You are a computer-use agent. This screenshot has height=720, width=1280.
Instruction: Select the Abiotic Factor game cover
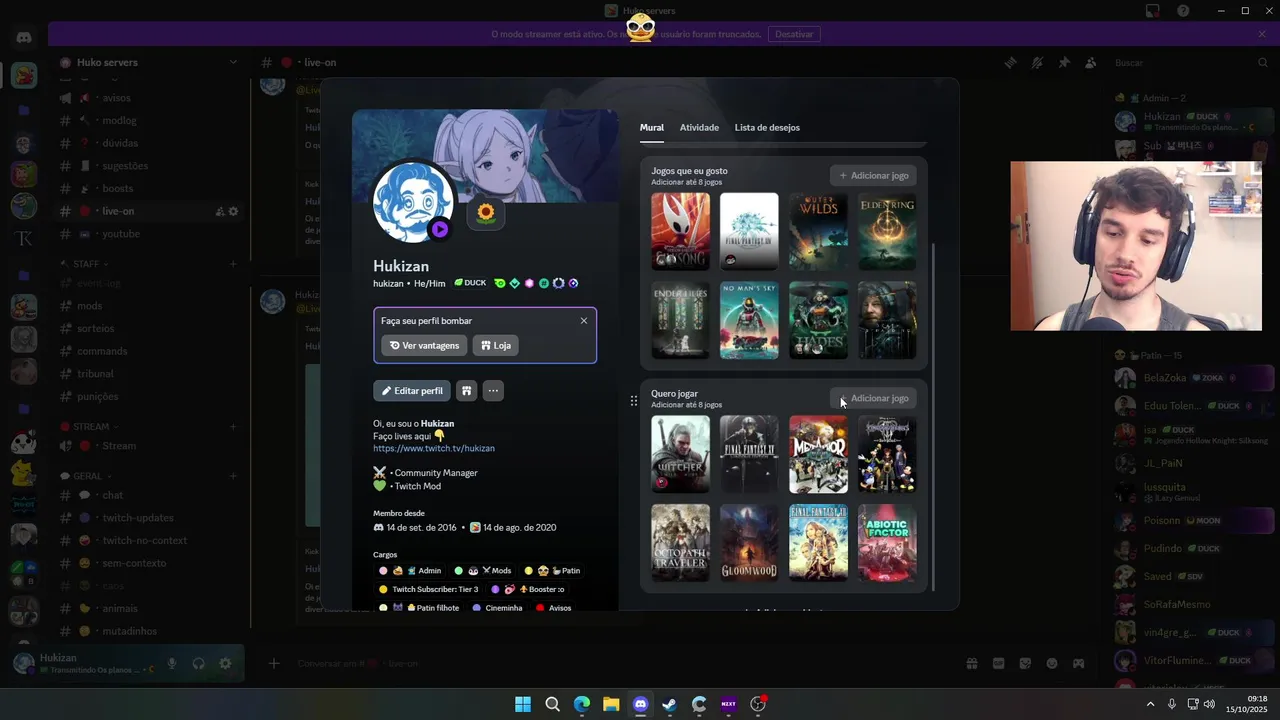[887, 542]
